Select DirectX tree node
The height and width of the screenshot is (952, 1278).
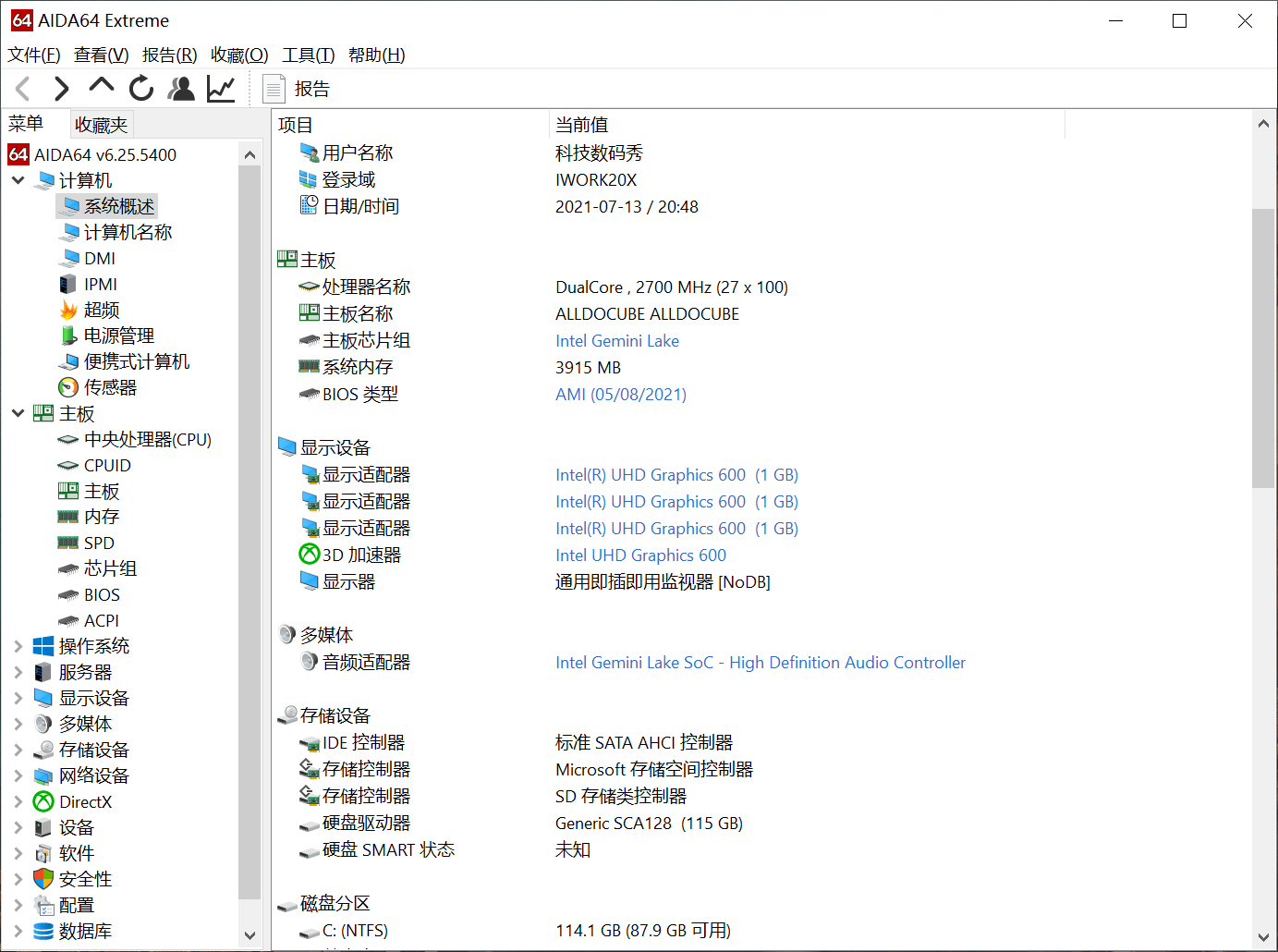(73, 801)
